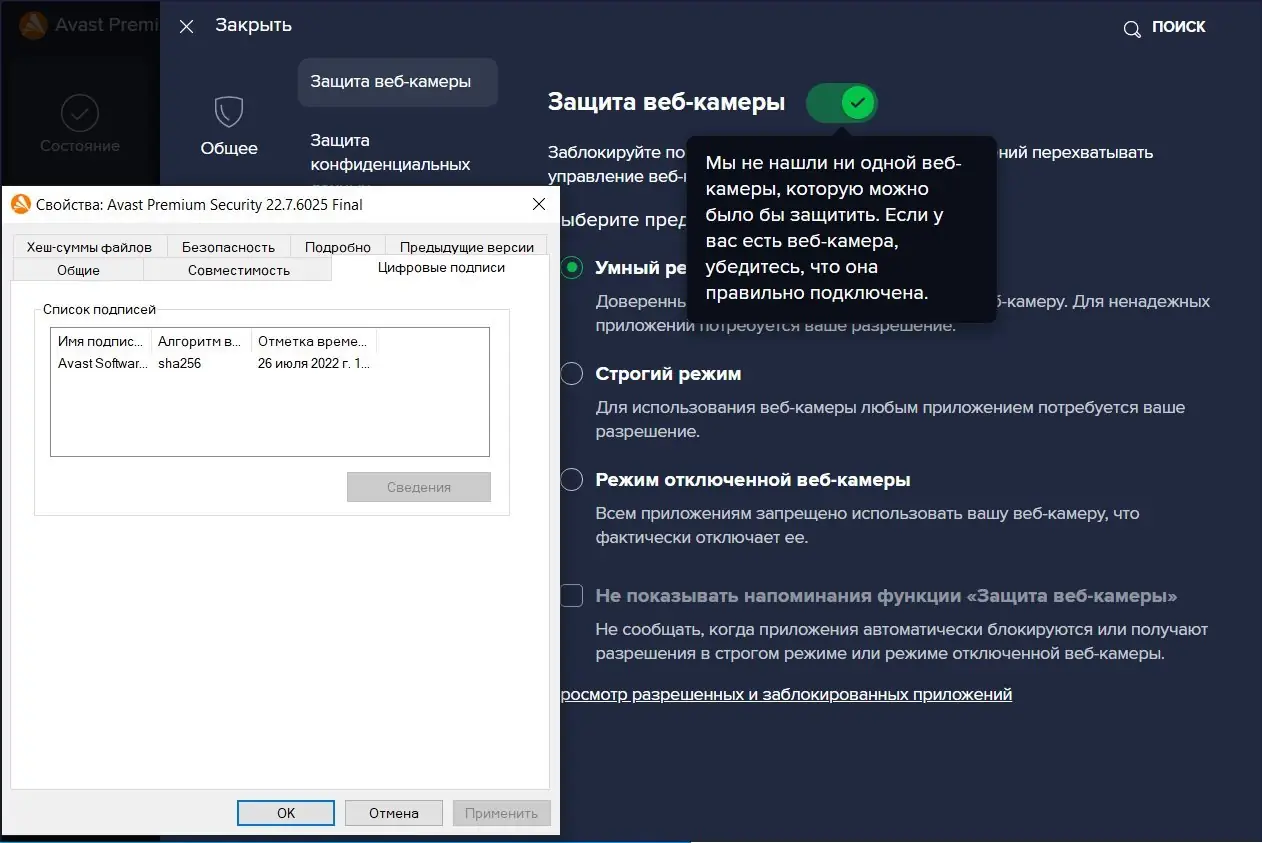
Task: Click the Отметка времени column header
Action: point(314,341)
